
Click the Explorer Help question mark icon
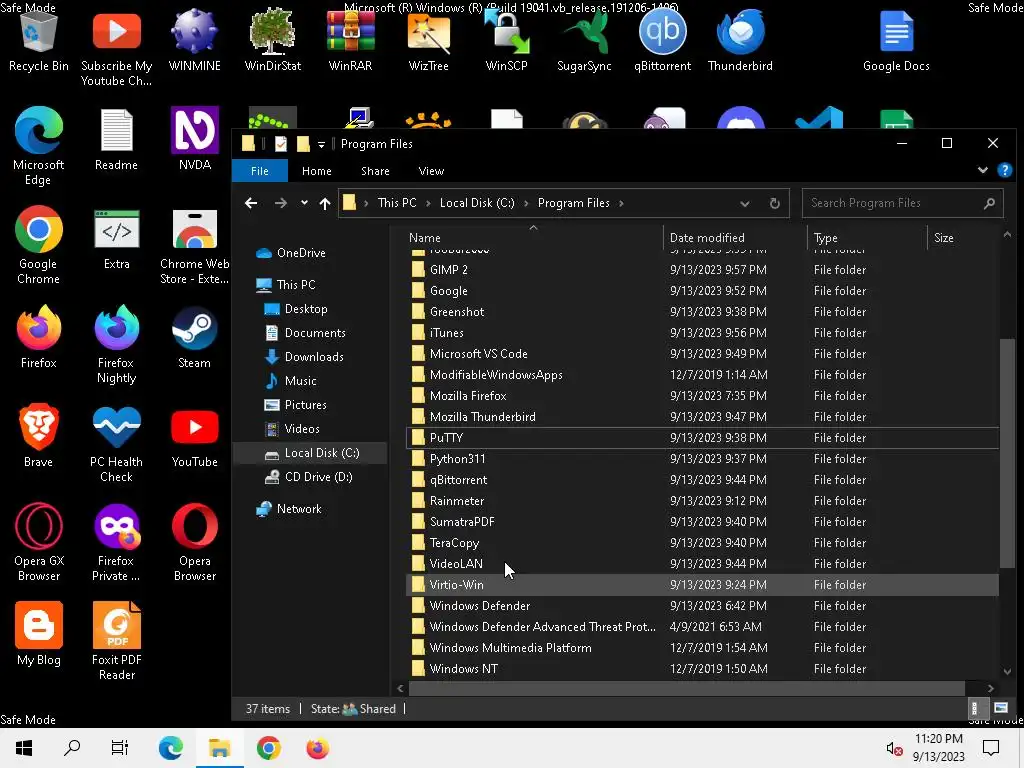pyautogui.click(x=1004, y=170)
